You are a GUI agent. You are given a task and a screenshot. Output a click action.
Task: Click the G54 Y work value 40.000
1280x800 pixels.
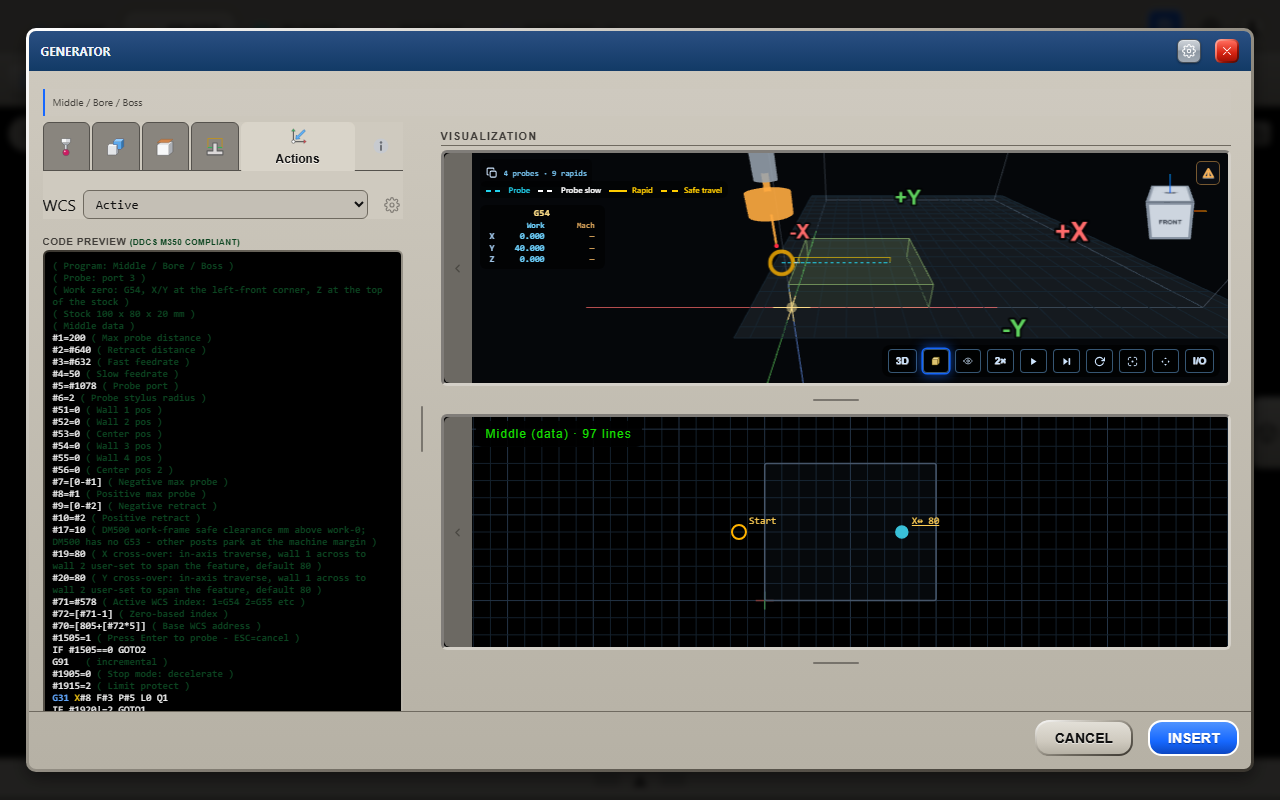tap(530, 248)
